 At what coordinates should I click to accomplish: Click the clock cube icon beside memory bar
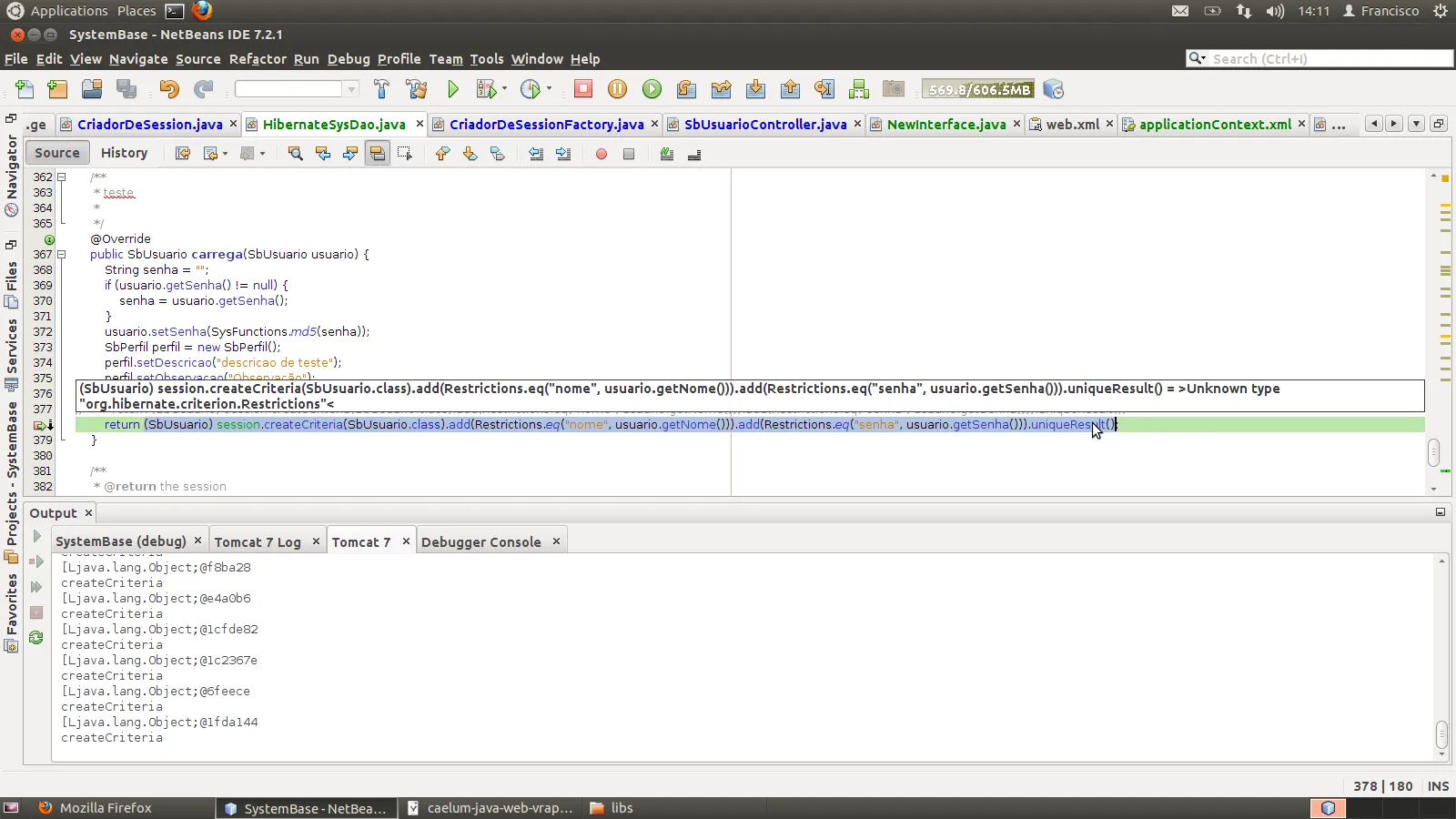1053,89
